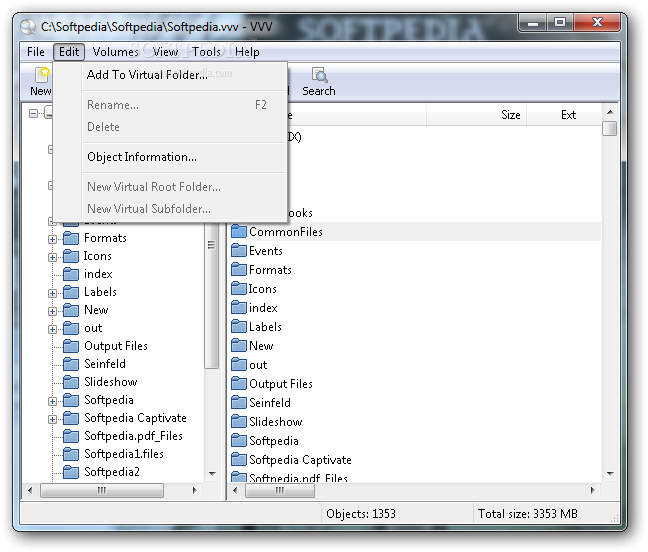This screenshot has height=552, width=648.
Task: Select the Formats folder icon in tree
Action: pyautogui.click(x=71, y=238)
